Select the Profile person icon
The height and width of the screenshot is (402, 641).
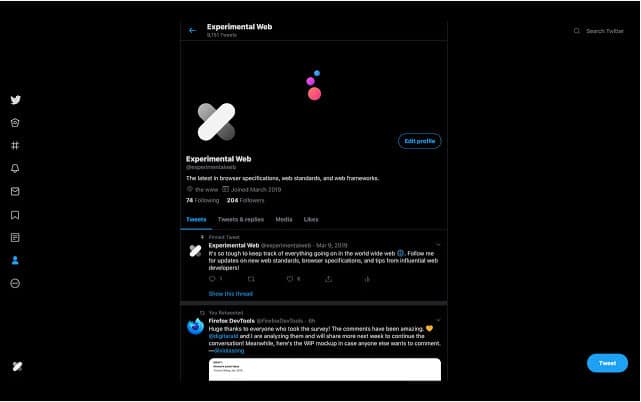pyautogui.click(x=15, y=261)
